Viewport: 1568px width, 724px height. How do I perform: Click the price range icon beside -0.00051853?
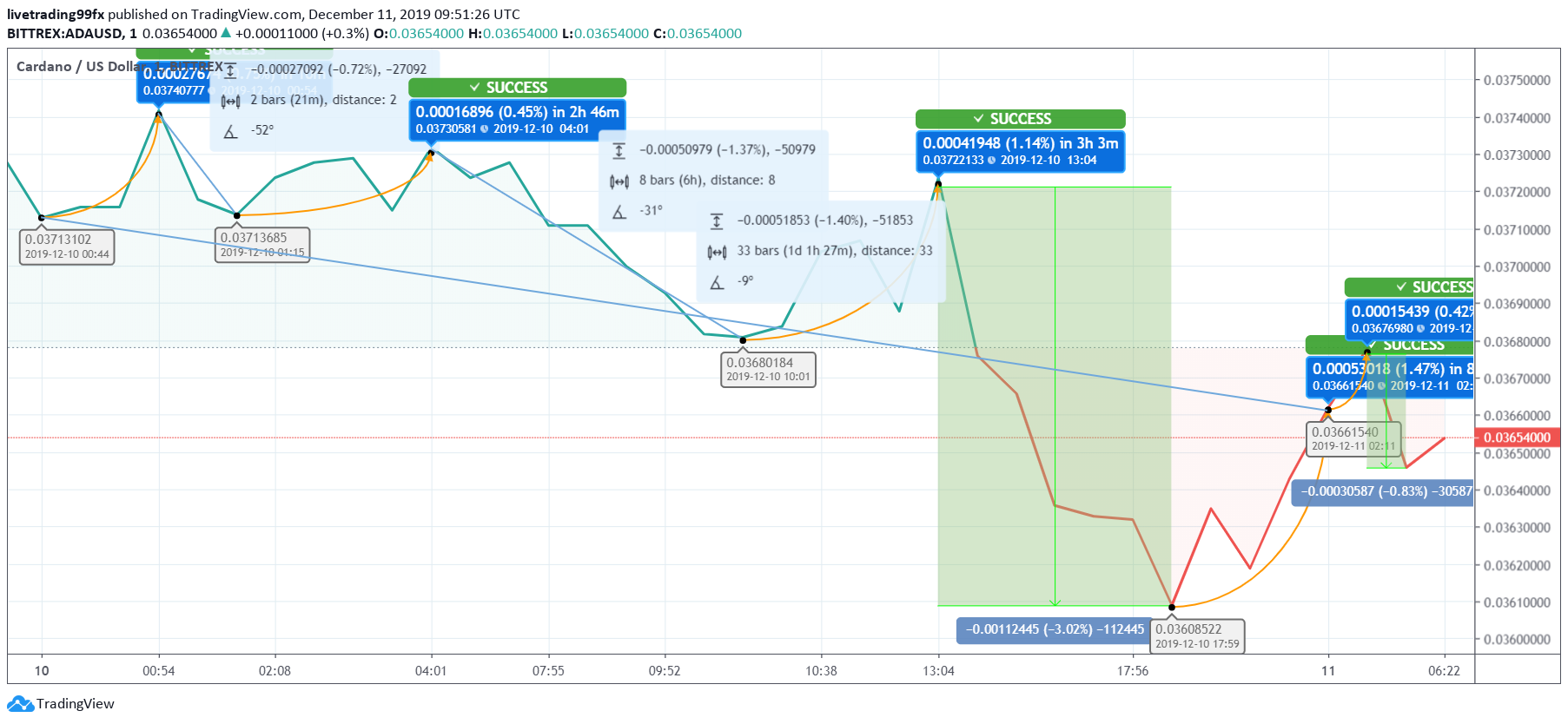click(717, 221)
